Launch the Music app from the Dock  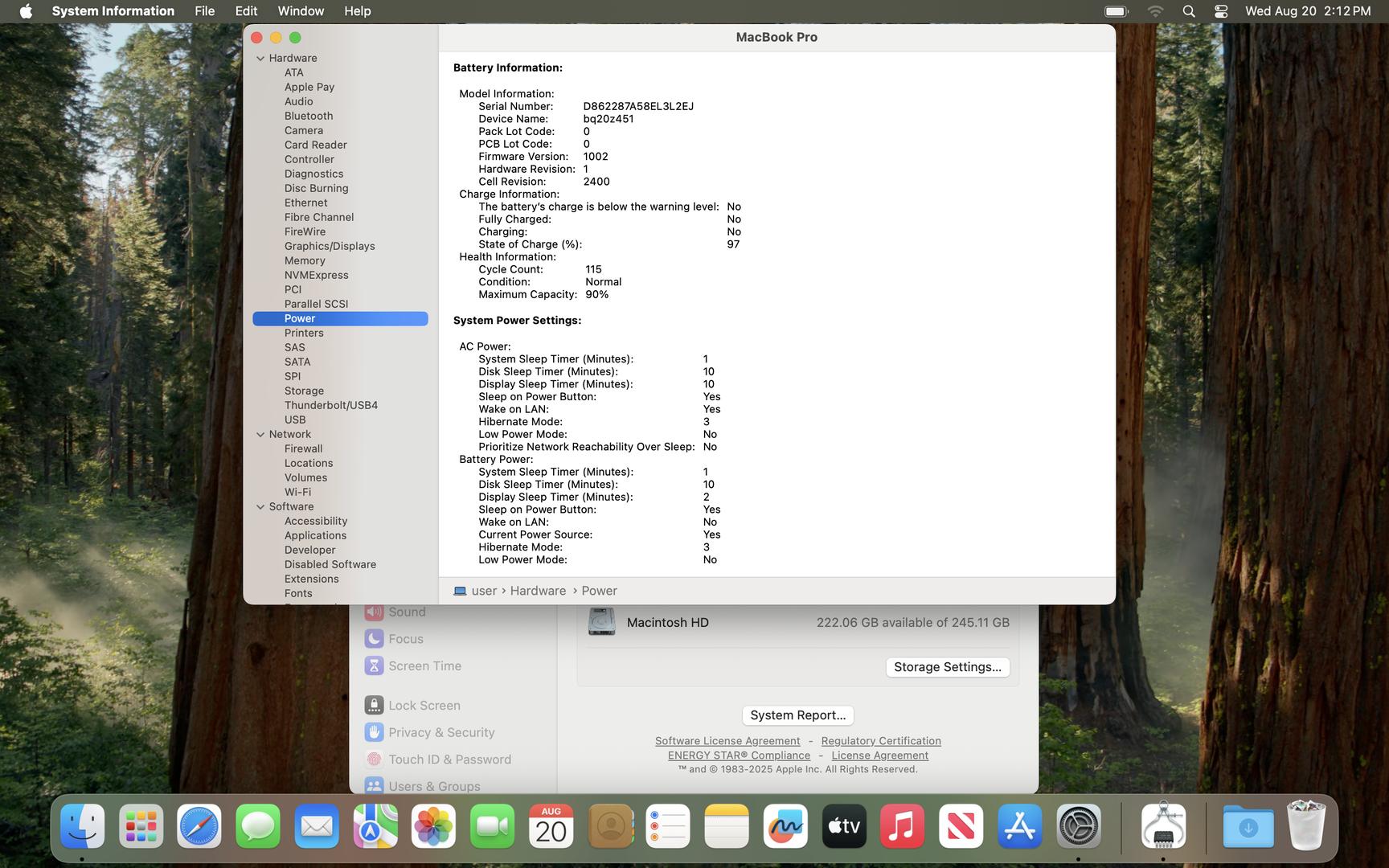903,826
